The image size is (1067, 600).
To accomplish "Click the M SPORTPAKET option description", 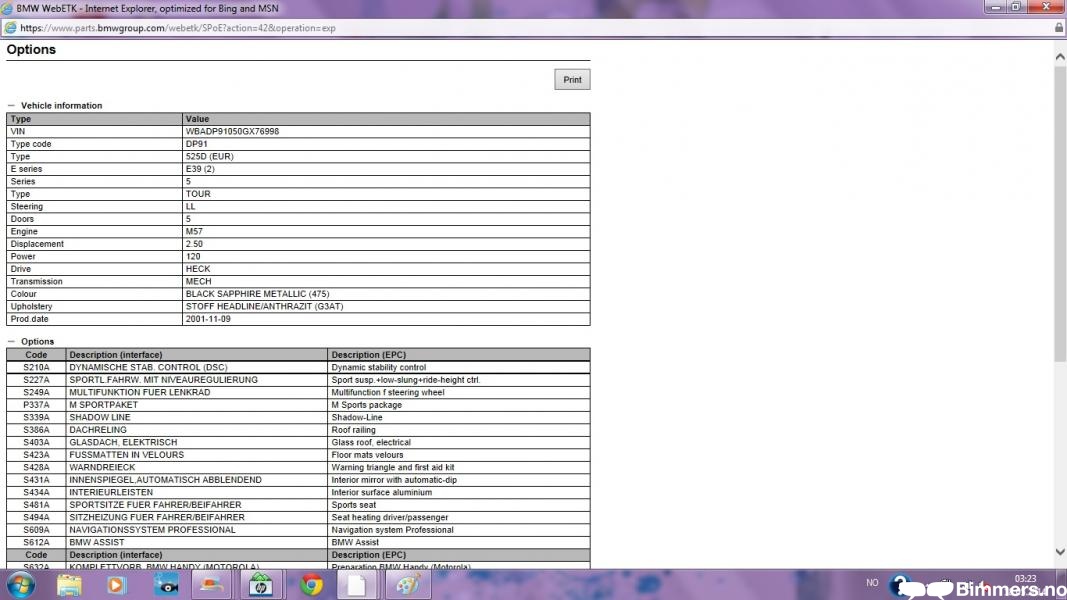I will click(x=103, y=405).
